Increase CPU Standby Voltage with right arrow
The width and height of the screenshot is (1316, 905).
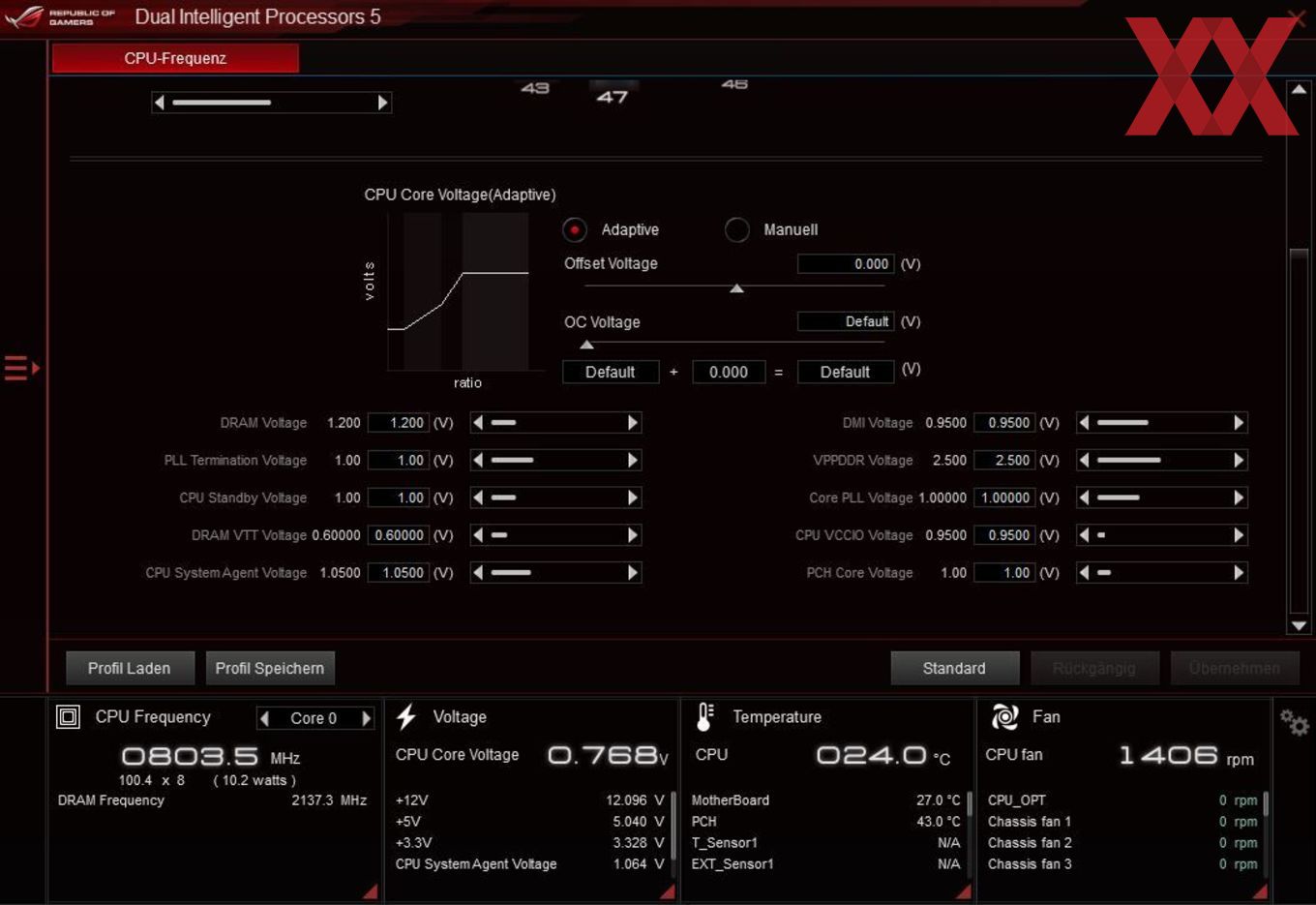(633, 498)
